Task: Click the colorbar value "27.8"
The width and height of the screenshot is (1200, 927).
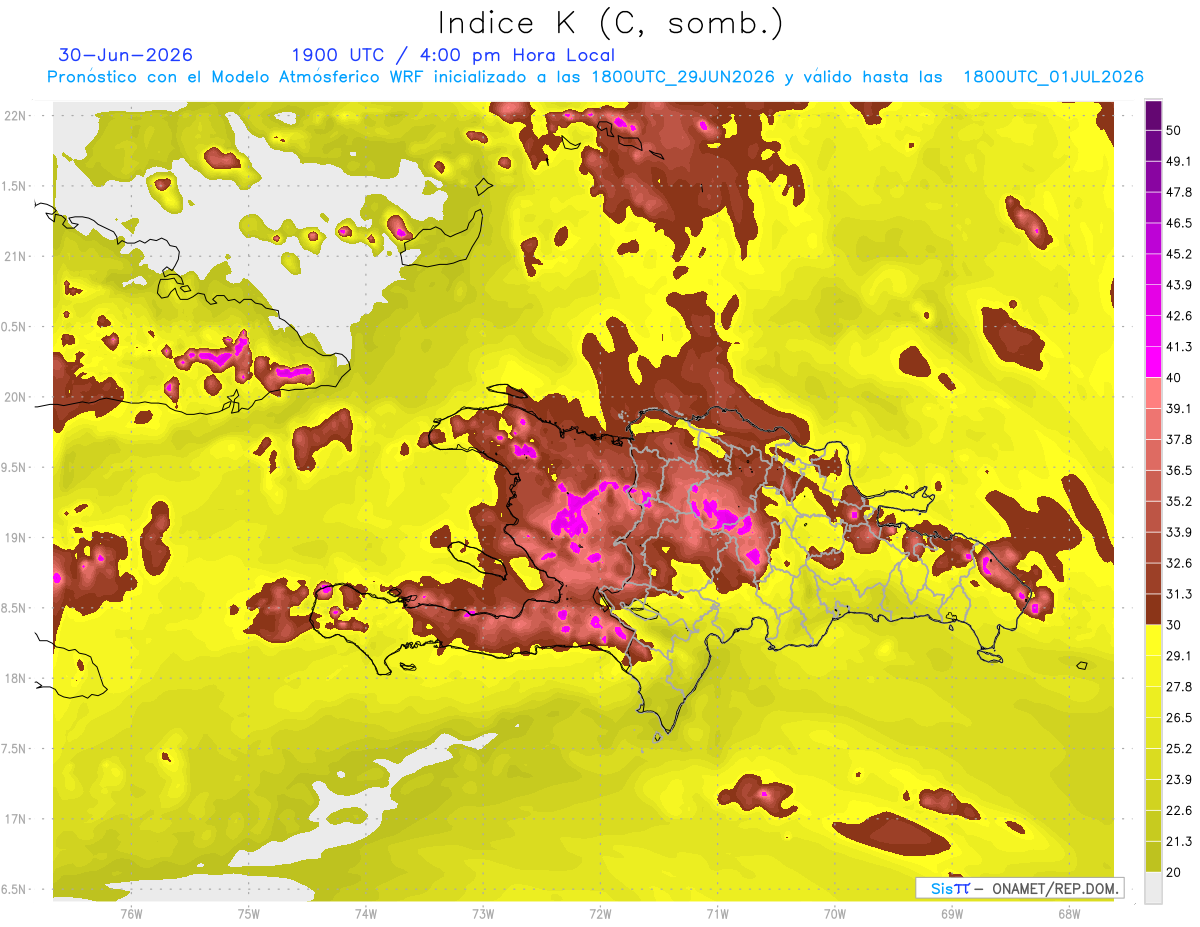Action: 1178,687
